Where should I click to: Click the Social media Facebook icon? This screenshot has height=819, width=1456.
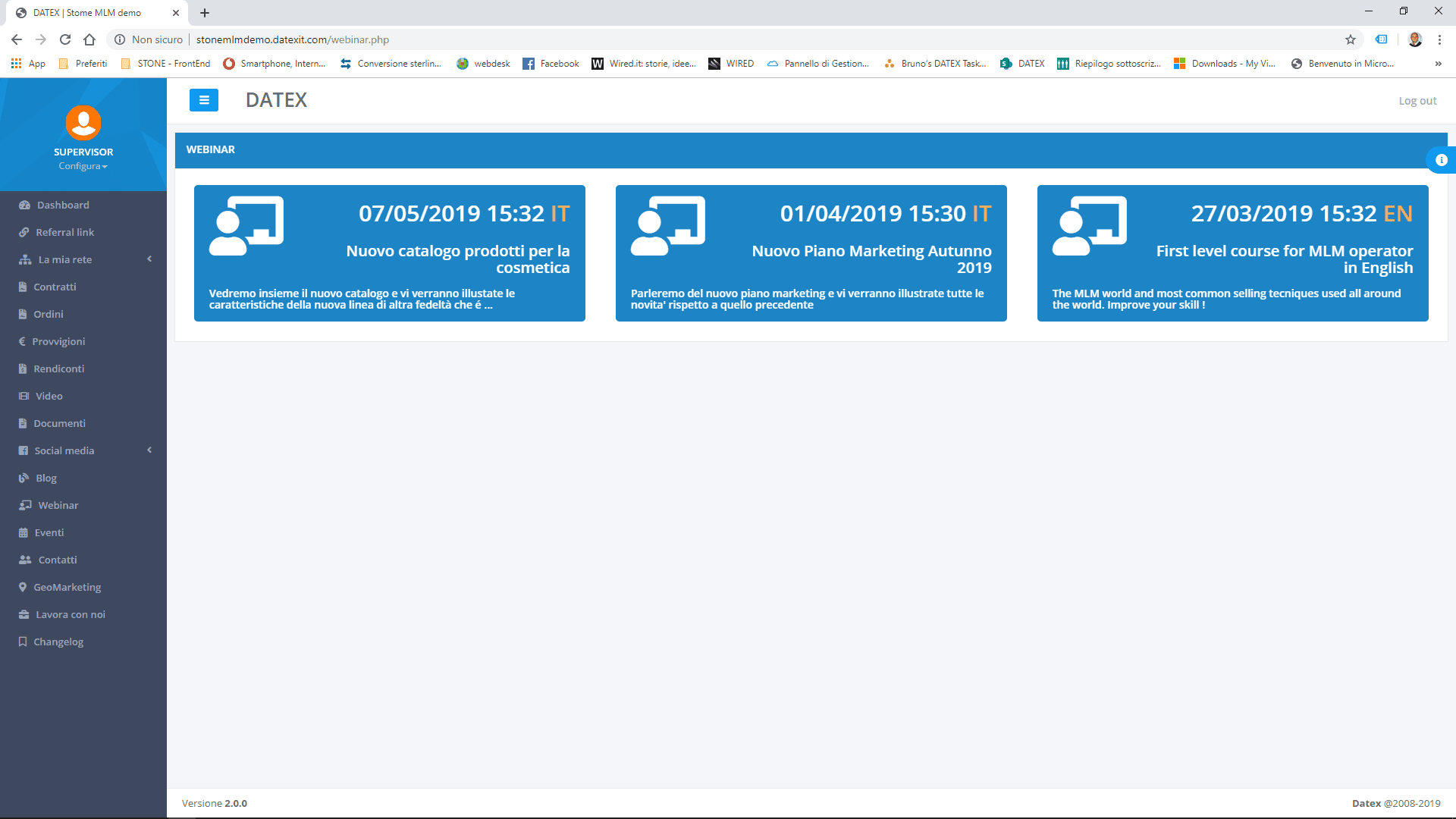pyautogui.click(x=23, y=450)
